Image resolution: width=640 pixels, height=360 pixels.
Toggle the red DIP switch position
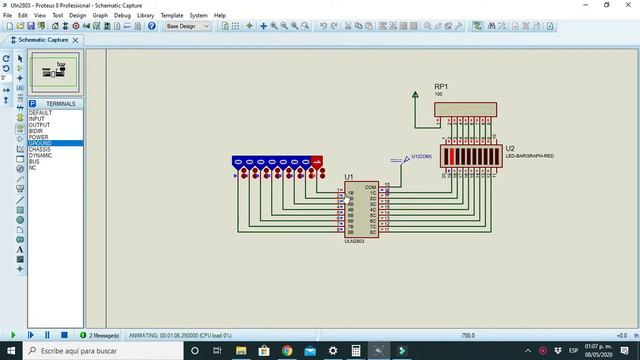[x=317, y=162]
